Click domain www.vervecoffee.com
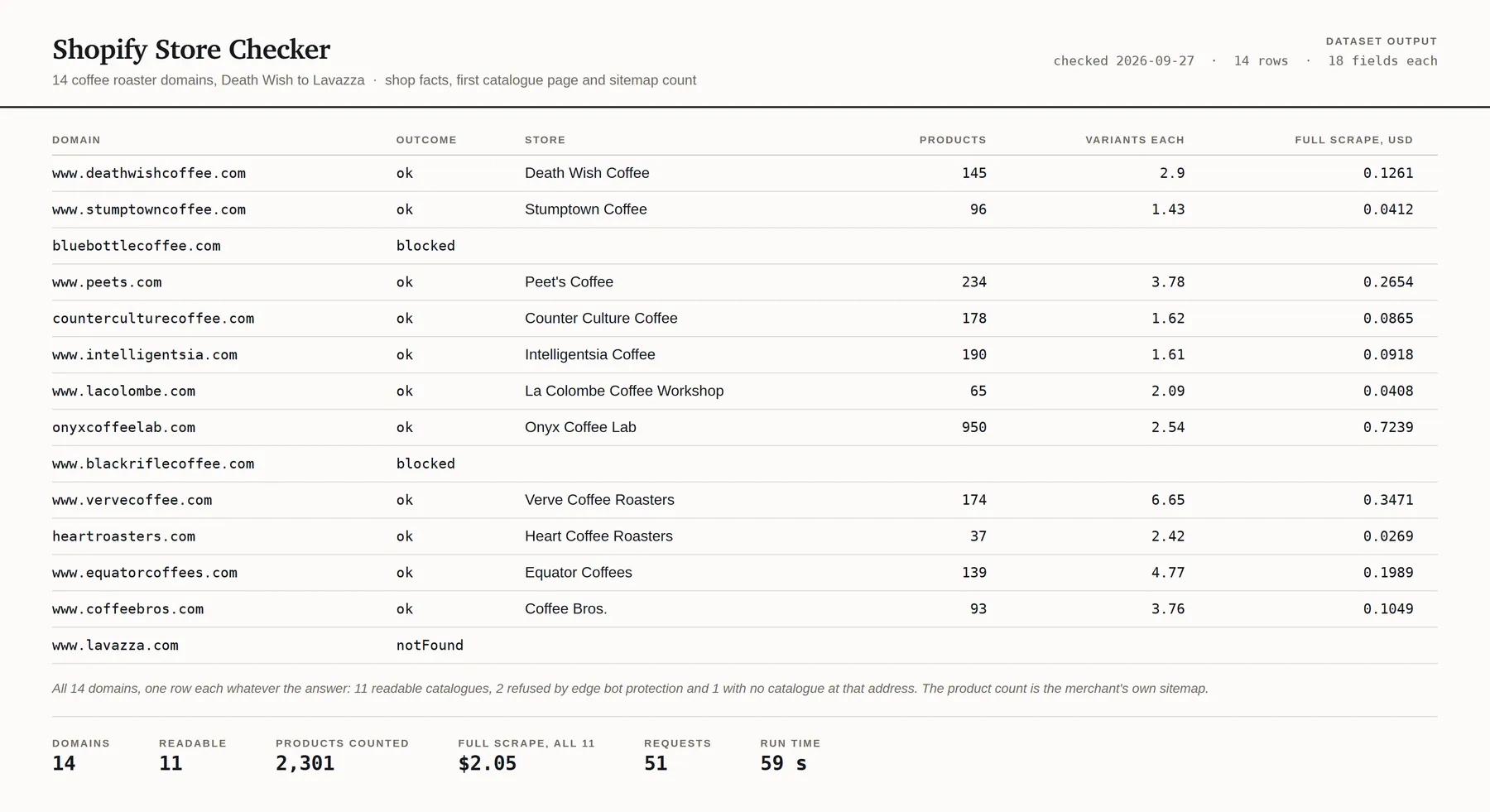 coord(132,501)
